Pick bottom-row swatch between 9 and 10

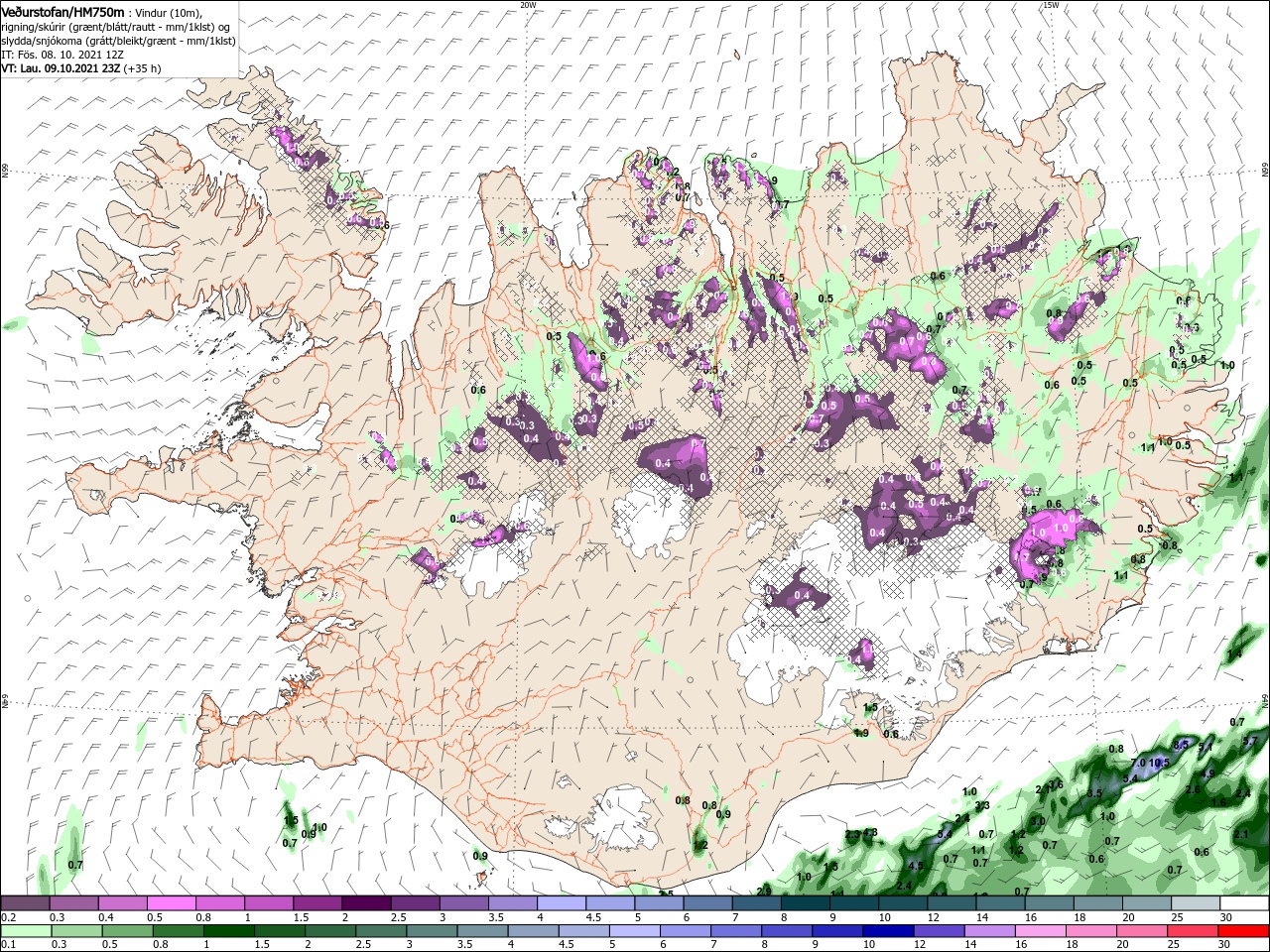tap(836, 931)
